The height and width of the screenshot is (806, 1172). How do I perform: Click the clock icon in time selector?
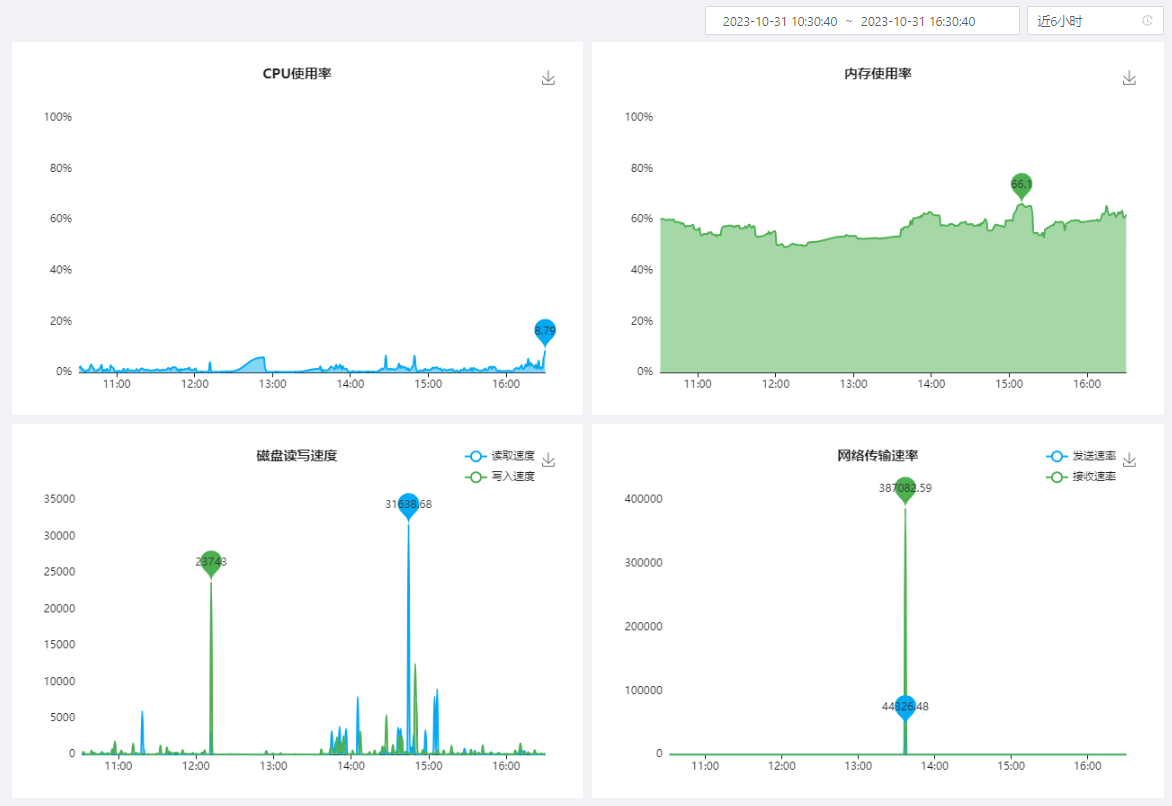(x=1147, y=21)
